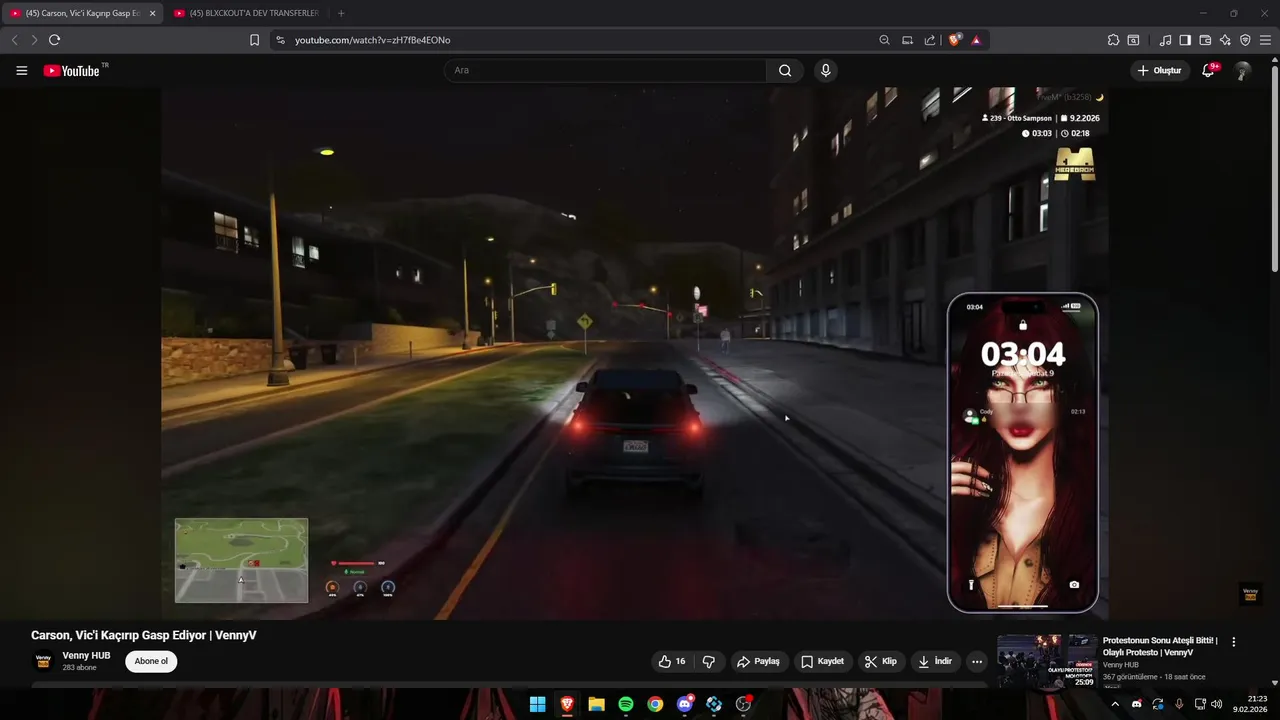Like the video with thumbs up
Screen dimensions: 1280x720
(672, 661)
